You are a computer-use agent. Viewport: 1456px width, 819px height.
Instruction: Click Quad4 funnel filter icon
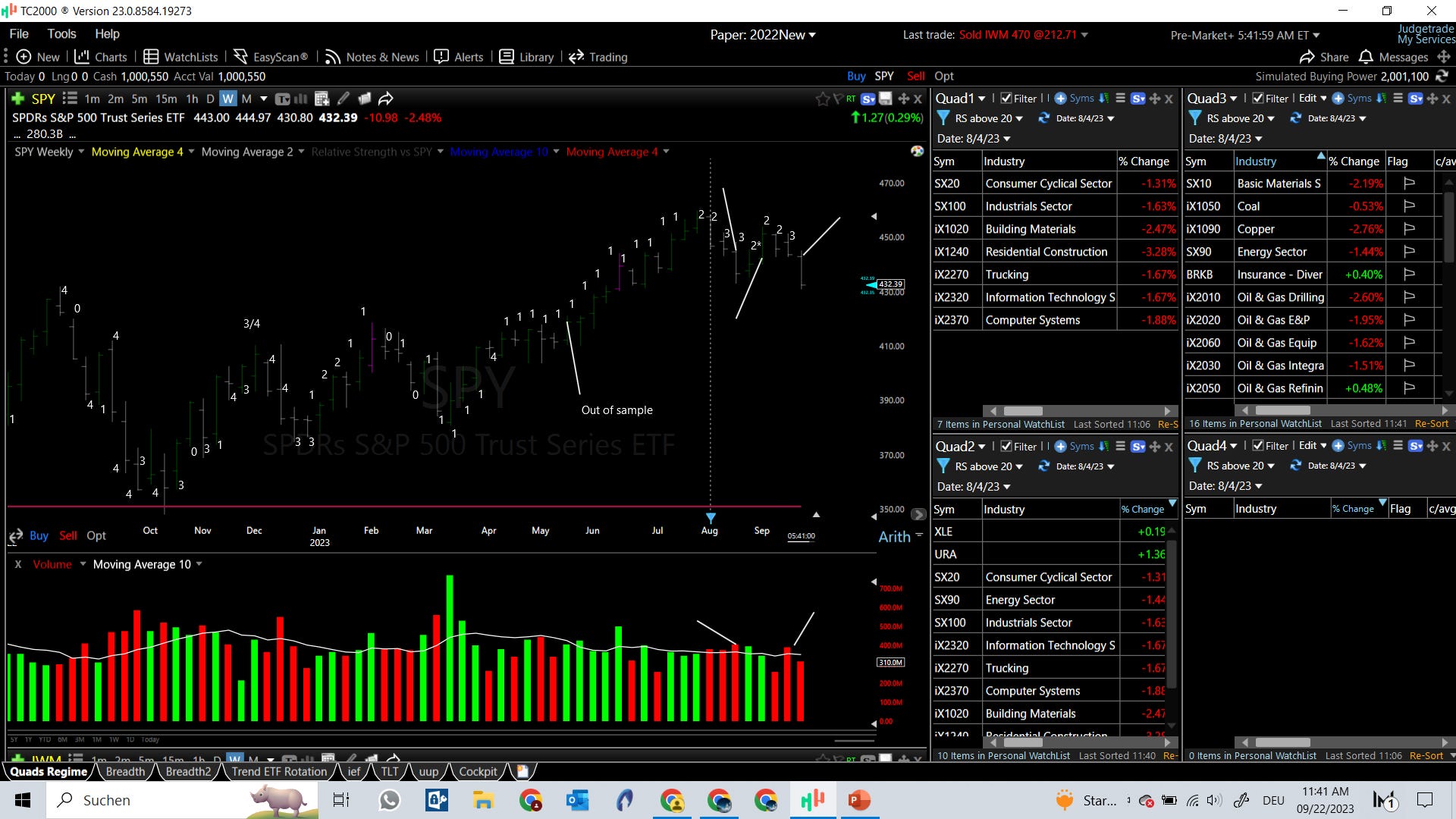click(1195, 466)
